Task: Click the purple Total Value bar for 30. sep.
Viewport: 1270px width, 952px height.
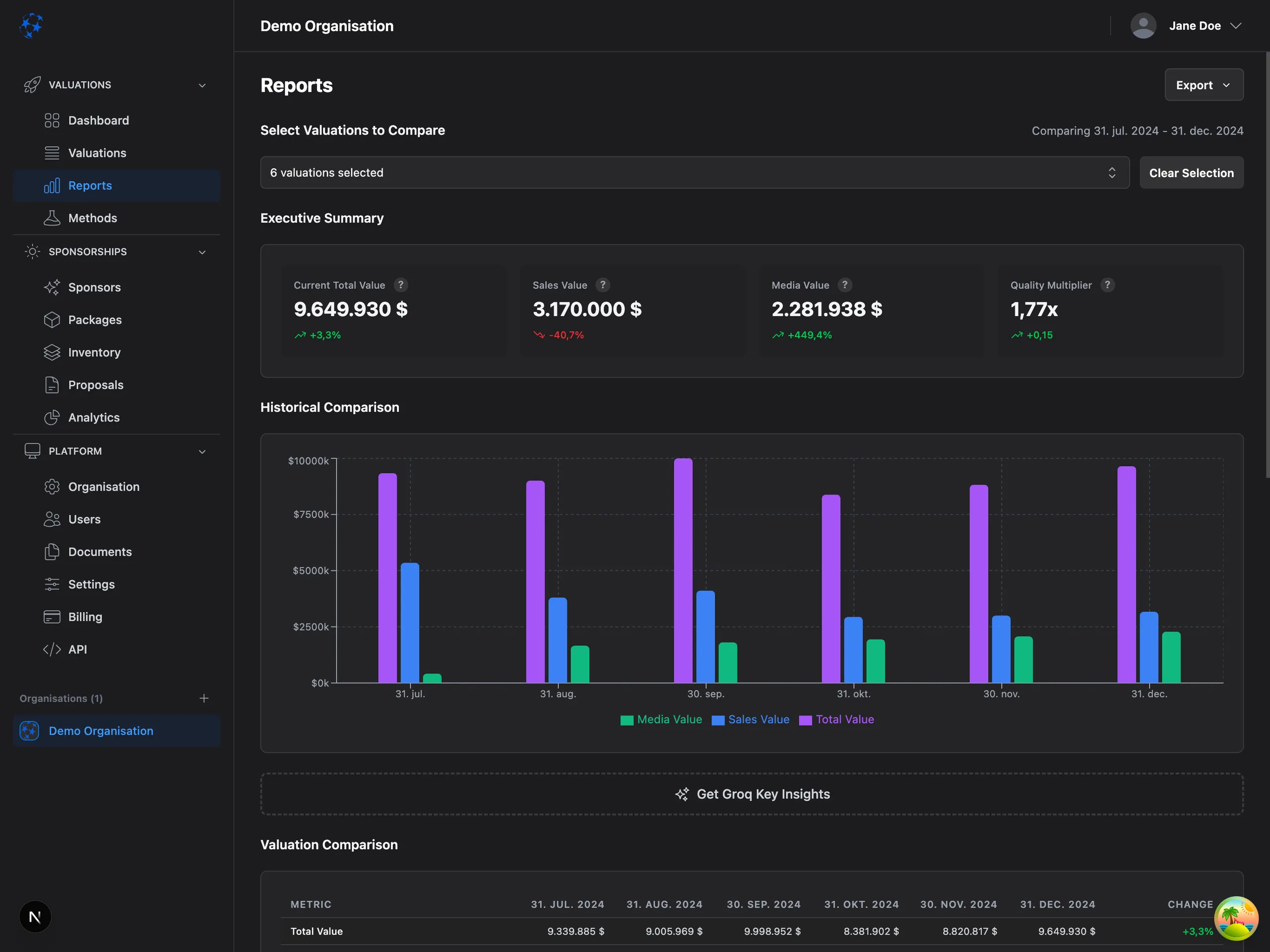Action: click(x=683, y=570)
